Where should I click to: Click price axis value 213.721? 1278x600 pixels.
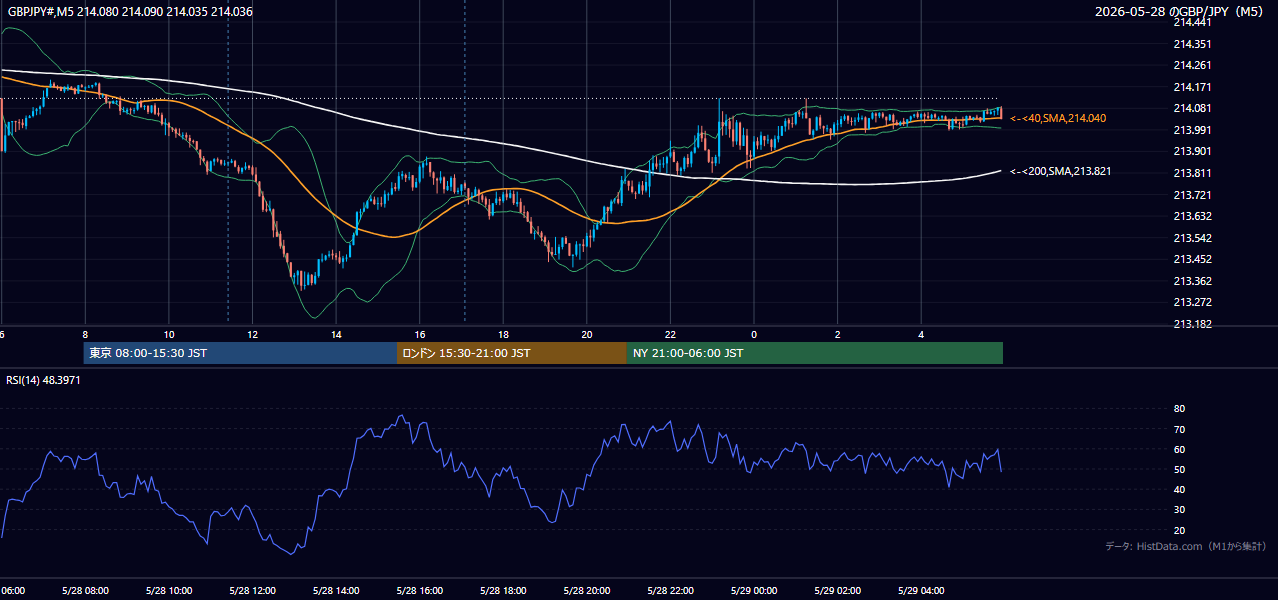click(x=1192, y=195)
